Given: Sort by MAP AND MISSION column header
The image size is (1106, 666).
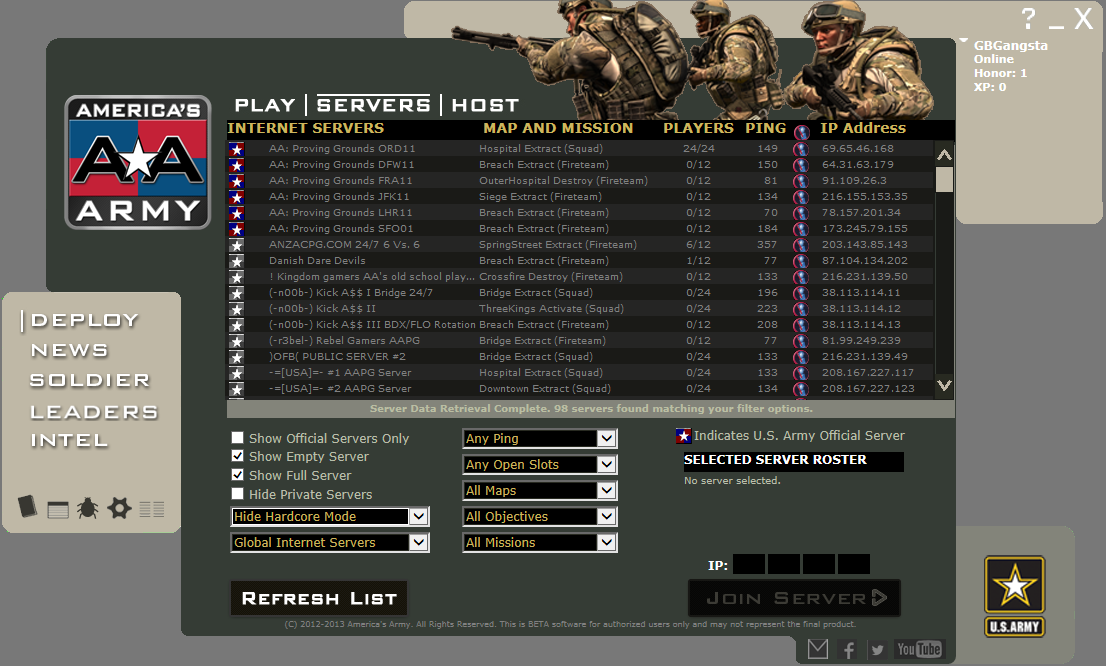Looking at the screenshot, I should pos(558,128).
